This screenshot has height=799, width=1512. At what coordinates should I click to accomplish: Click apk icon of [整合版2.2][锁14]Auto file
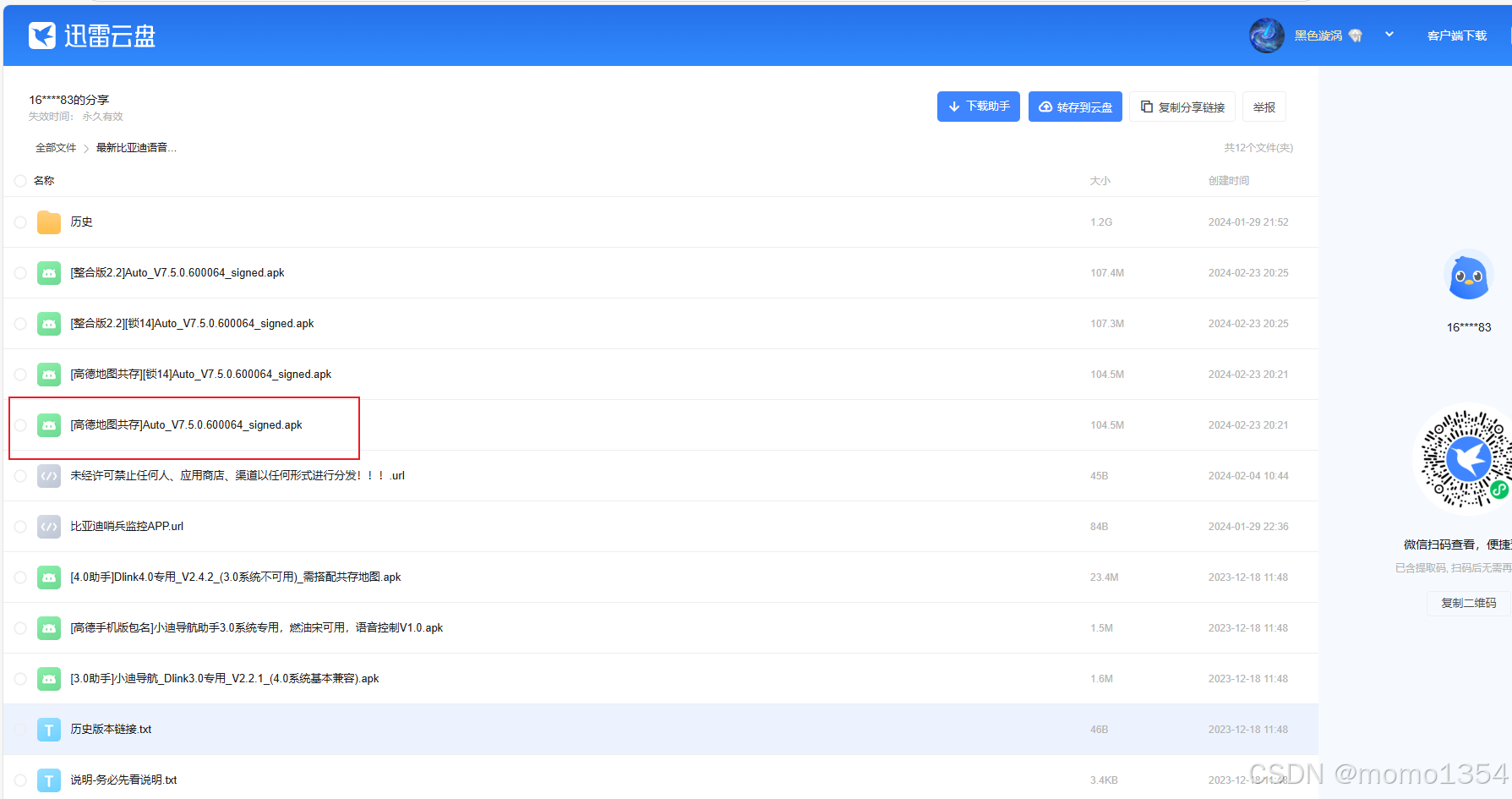[49, 324]
